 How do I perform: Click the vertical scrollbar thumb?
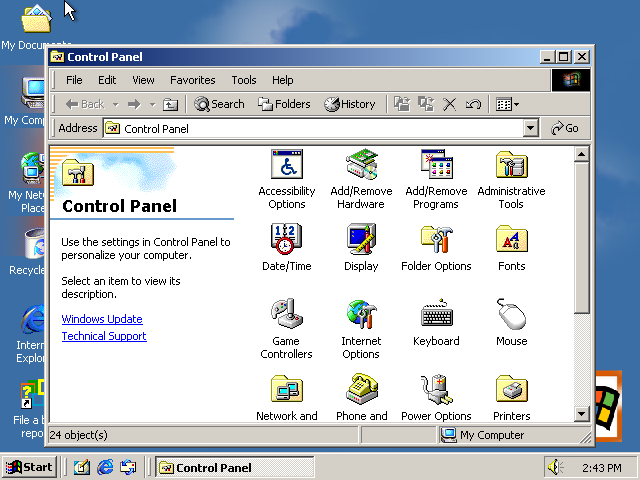click(x=581, y=238)
